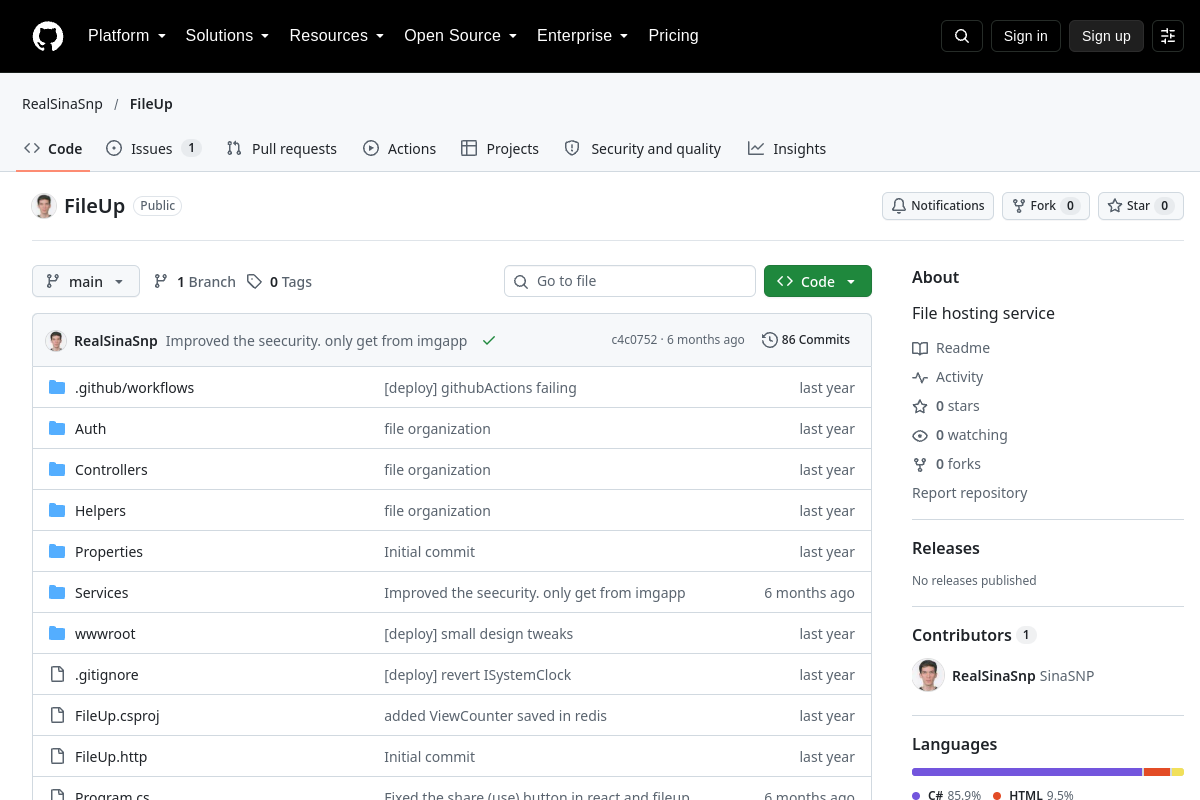The image size is (1200, 800).
Task: Expand the Solutions menu
Action: pos(228,36)
